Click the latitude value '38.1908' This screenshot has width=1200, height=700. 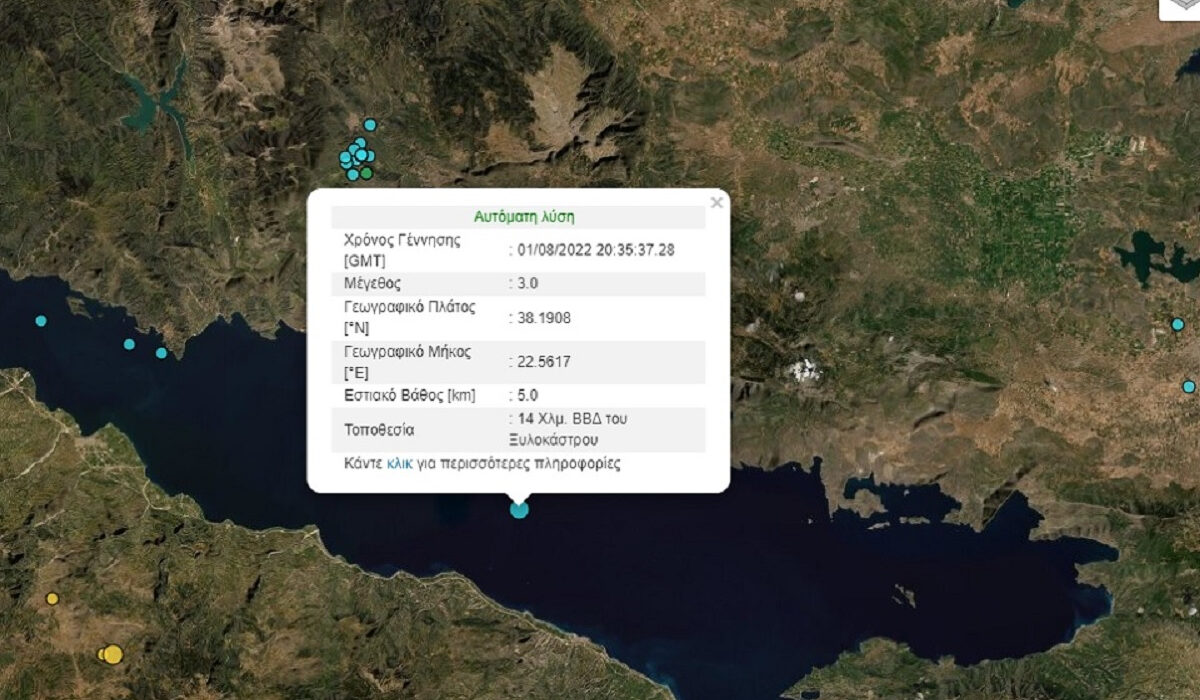click(x=543, y=317)
